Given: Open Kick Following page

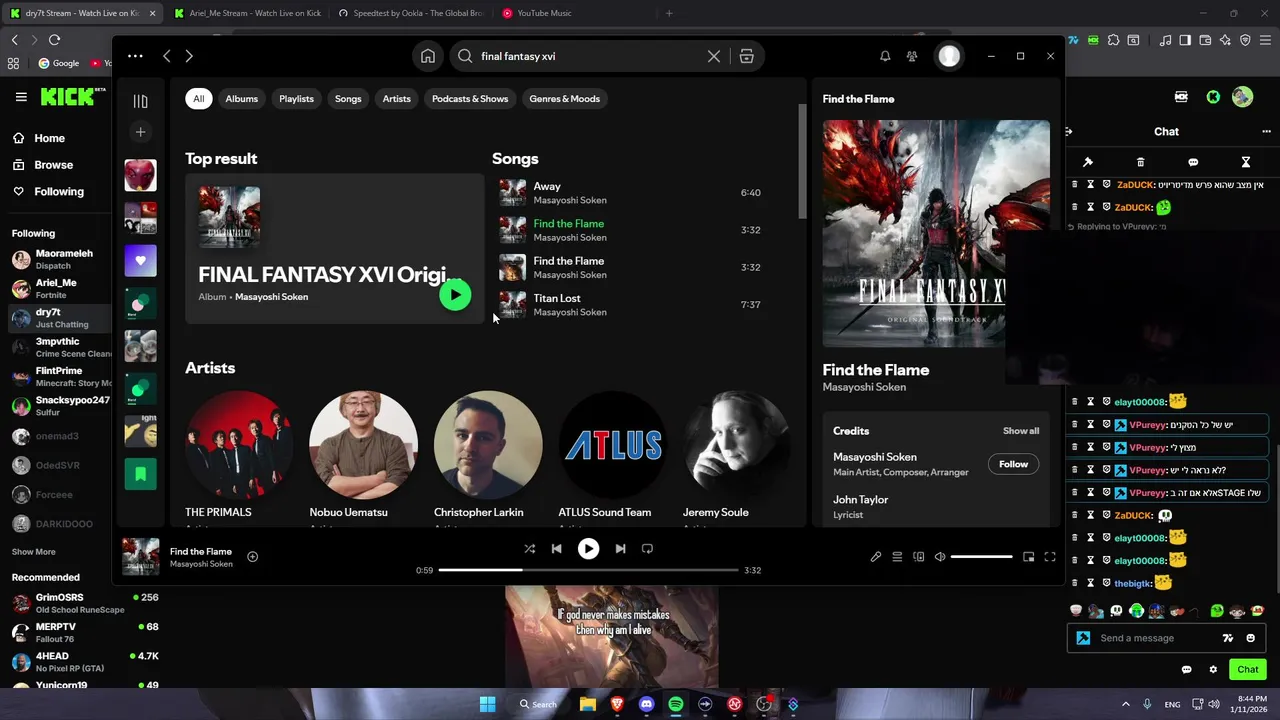Looking at the screenshot, I should [x=48, y=191].
